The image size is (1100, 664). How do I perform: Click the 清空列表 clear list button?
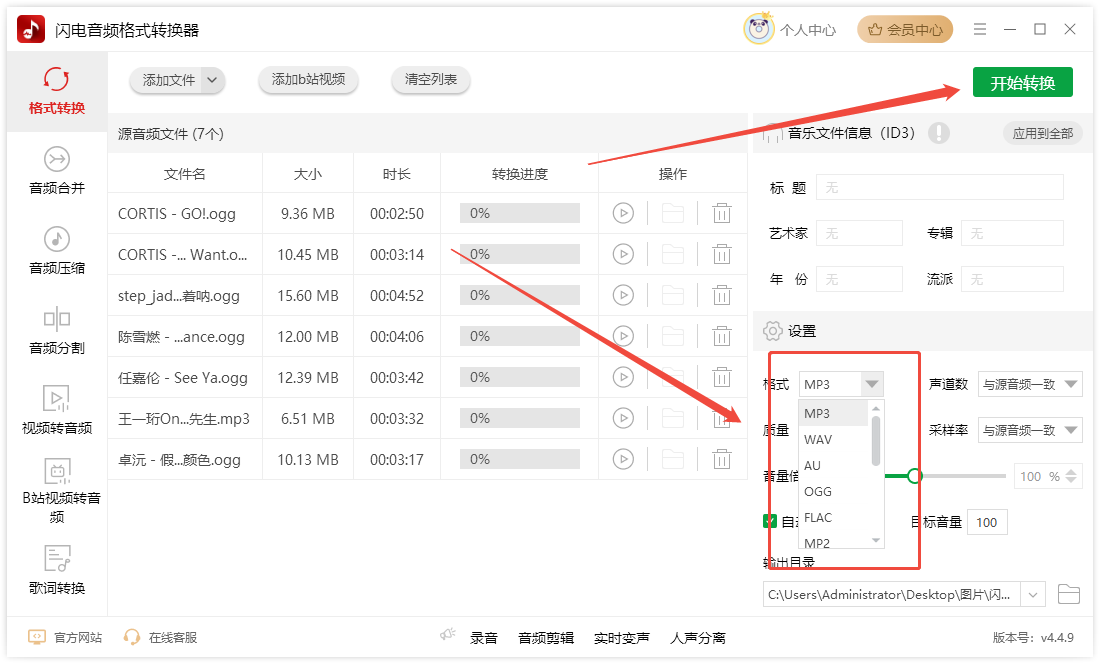click(431, 80)
